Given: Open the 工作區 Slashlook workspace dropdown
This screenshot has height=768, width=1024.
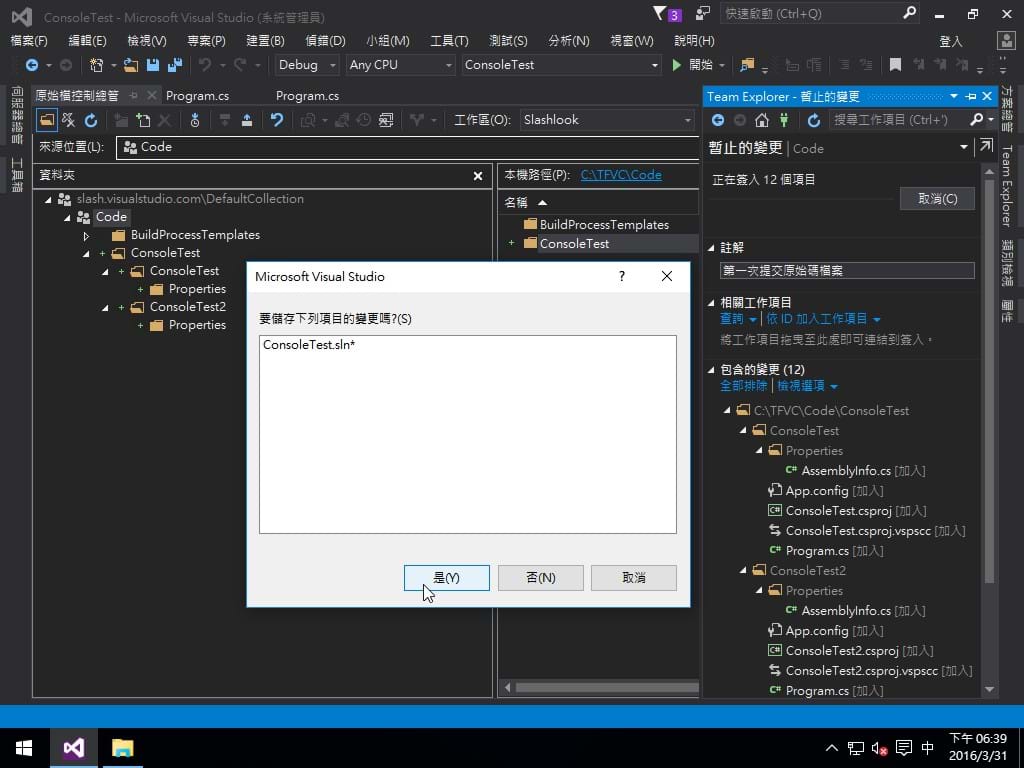Looking at the screenshot, I should coord(606,120).
